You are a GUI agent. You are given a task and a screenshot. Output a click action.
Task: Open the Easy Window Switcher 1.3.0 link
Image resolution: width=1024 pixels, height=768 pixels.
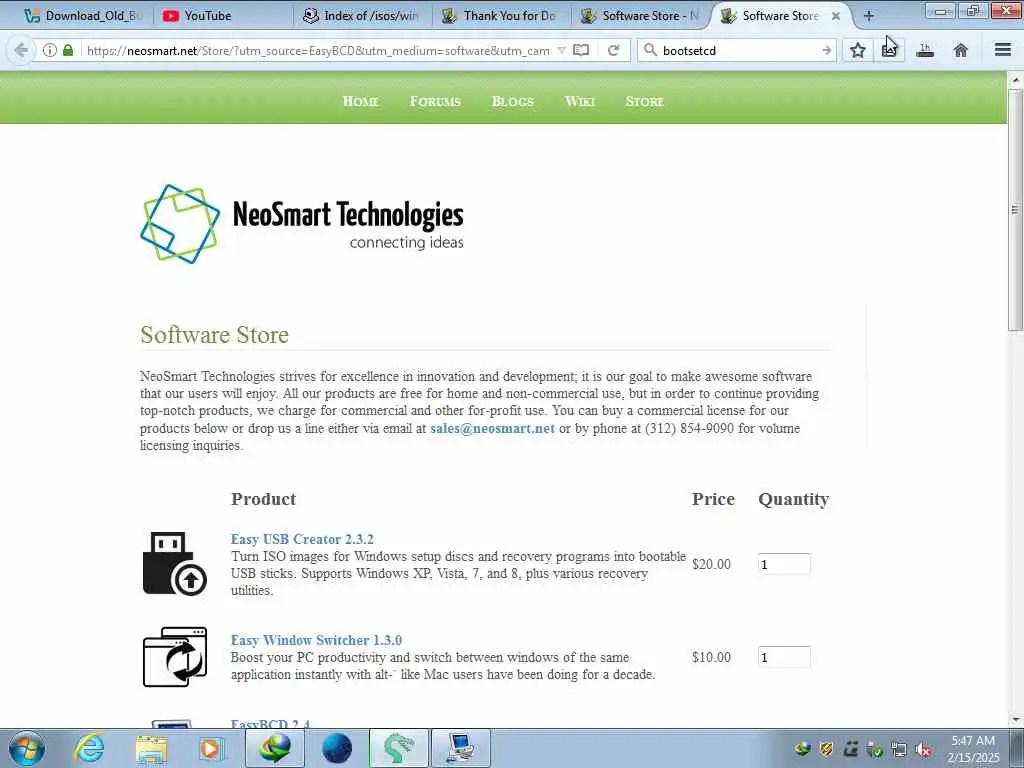[316, 640]
